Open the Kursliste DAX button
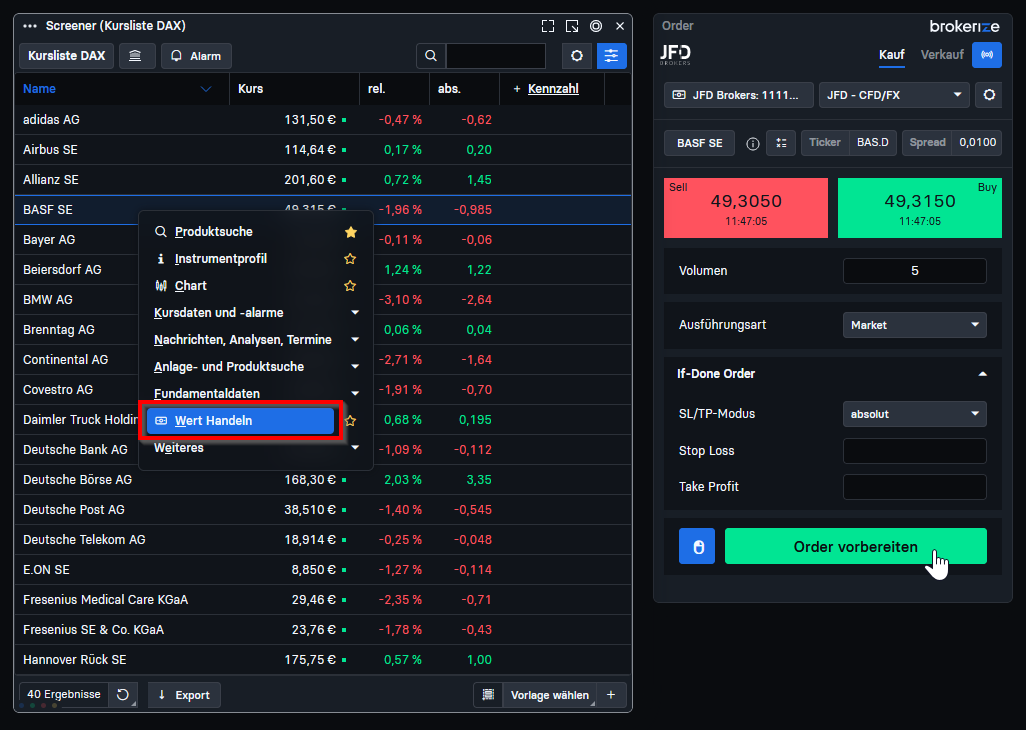Image resolution: width=1026 pixels, height=730 pixels. [67, 56]
